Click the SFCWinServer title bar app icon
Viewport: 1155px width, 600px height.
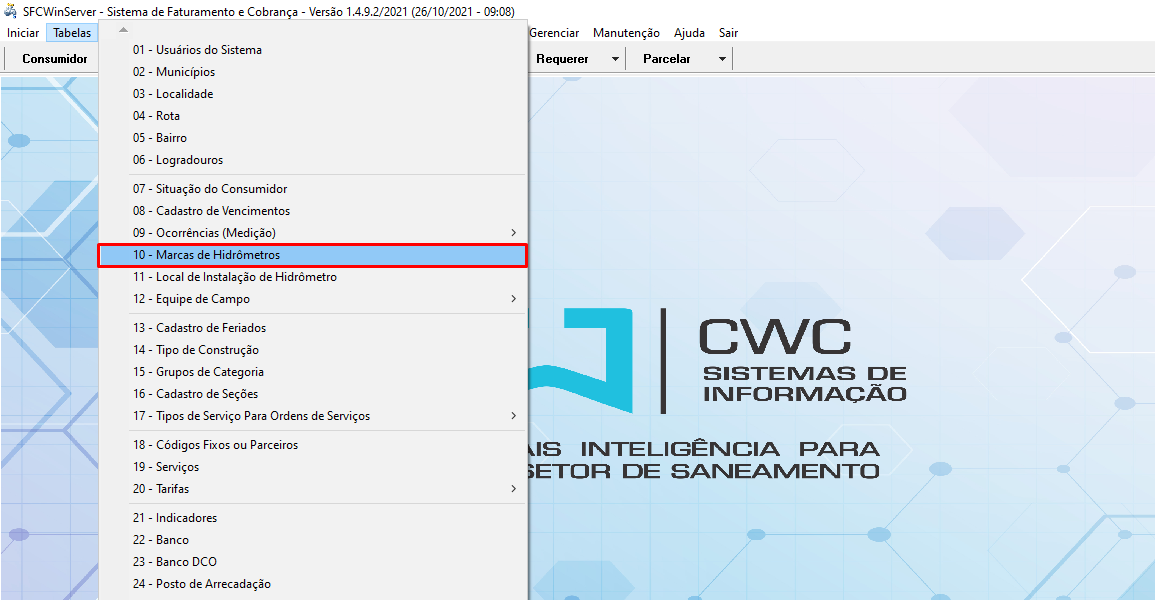pyautogui.click(x=11, y=11)
